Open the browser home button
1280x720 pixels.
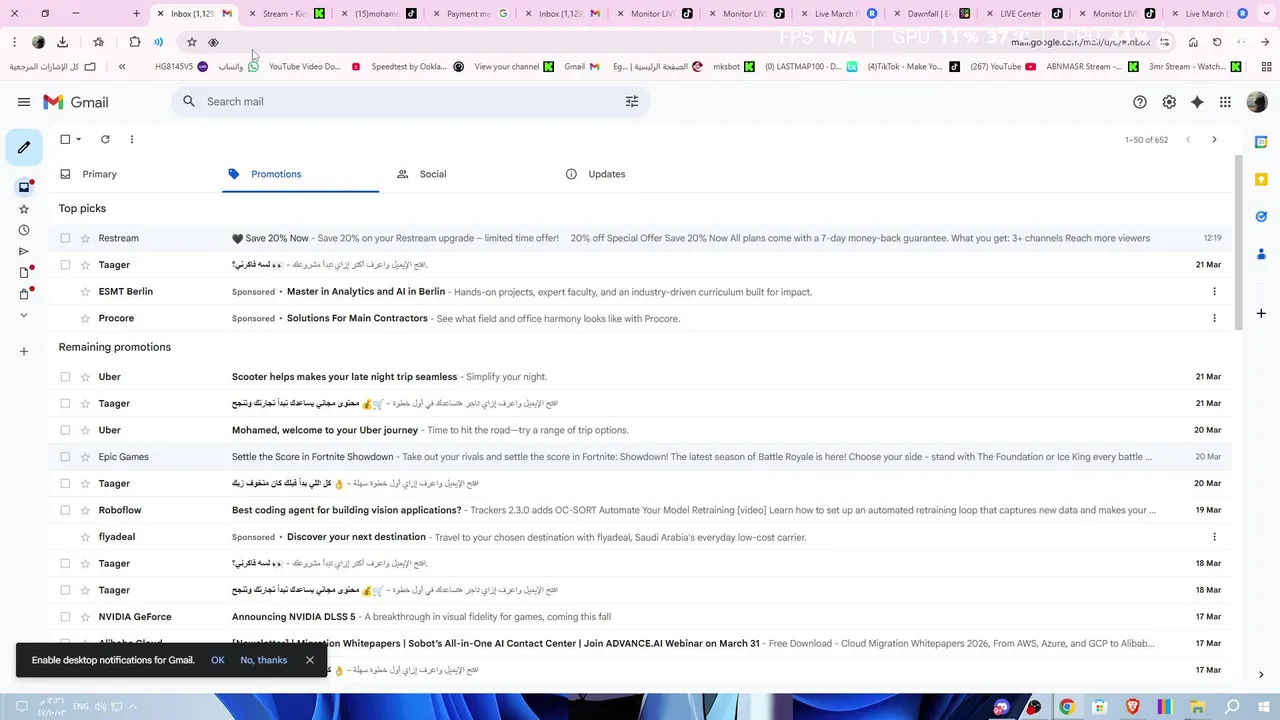(x=1193, y=42)
